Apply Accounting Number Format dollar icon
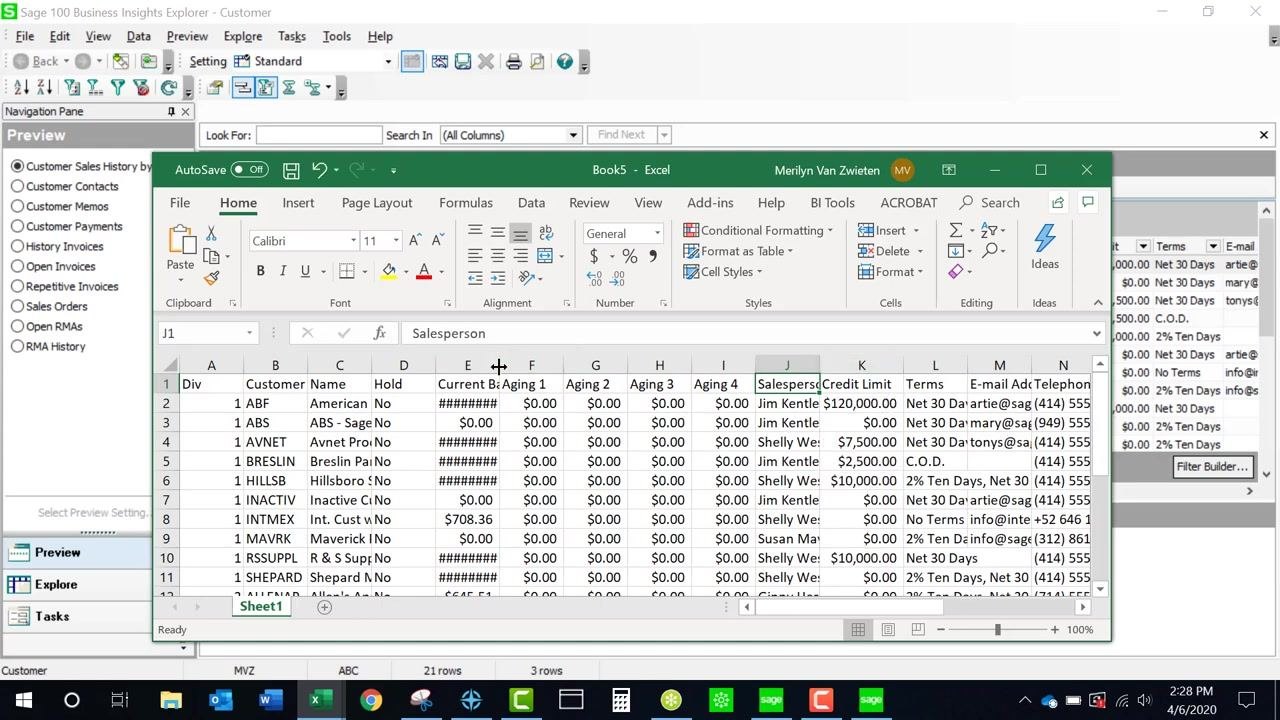Screen dimensions: 1280x720 point(594,256)
